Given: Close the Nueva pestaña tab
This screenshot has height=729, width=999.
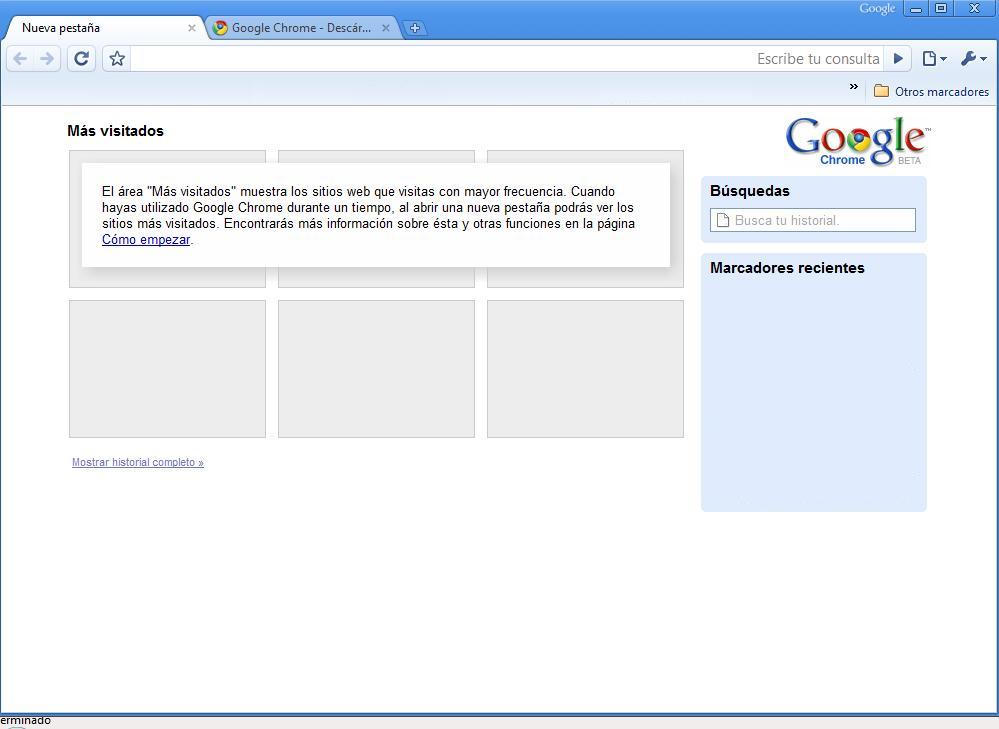Looking at the screenshot, I should (192, 28).
